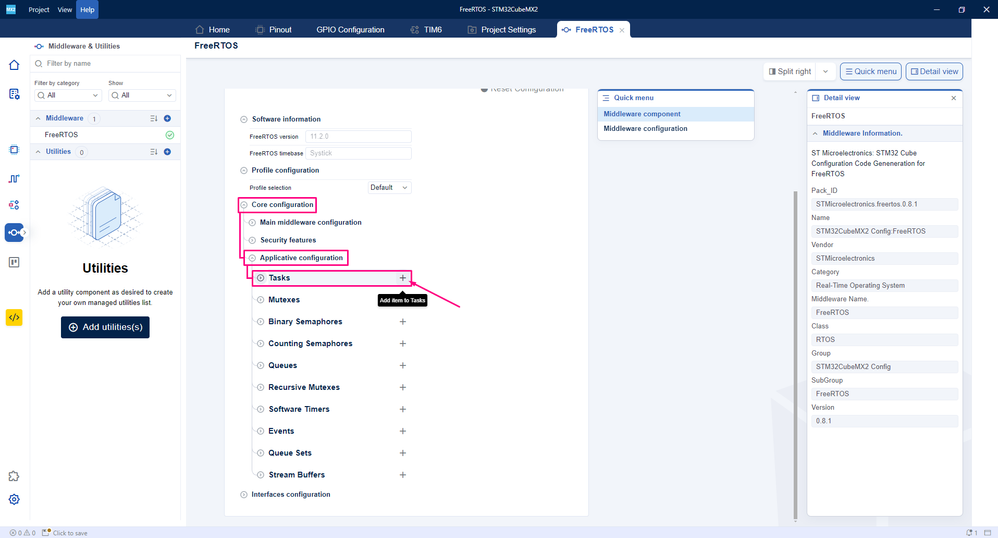Switch to the GPIO Configuration tab
998x538 pixels.
click(350, 29)
